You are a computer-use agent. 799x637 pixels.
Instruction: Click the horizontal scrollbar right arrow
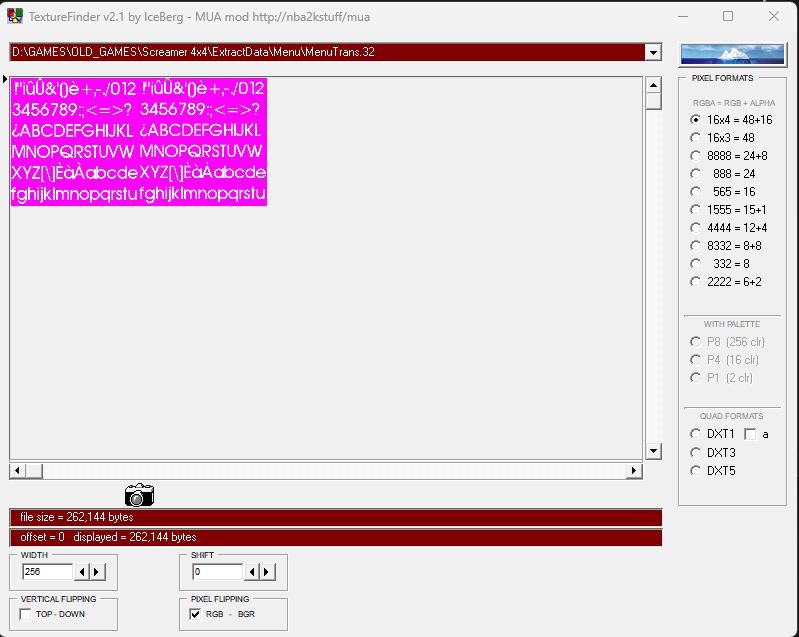coord(634,471)
